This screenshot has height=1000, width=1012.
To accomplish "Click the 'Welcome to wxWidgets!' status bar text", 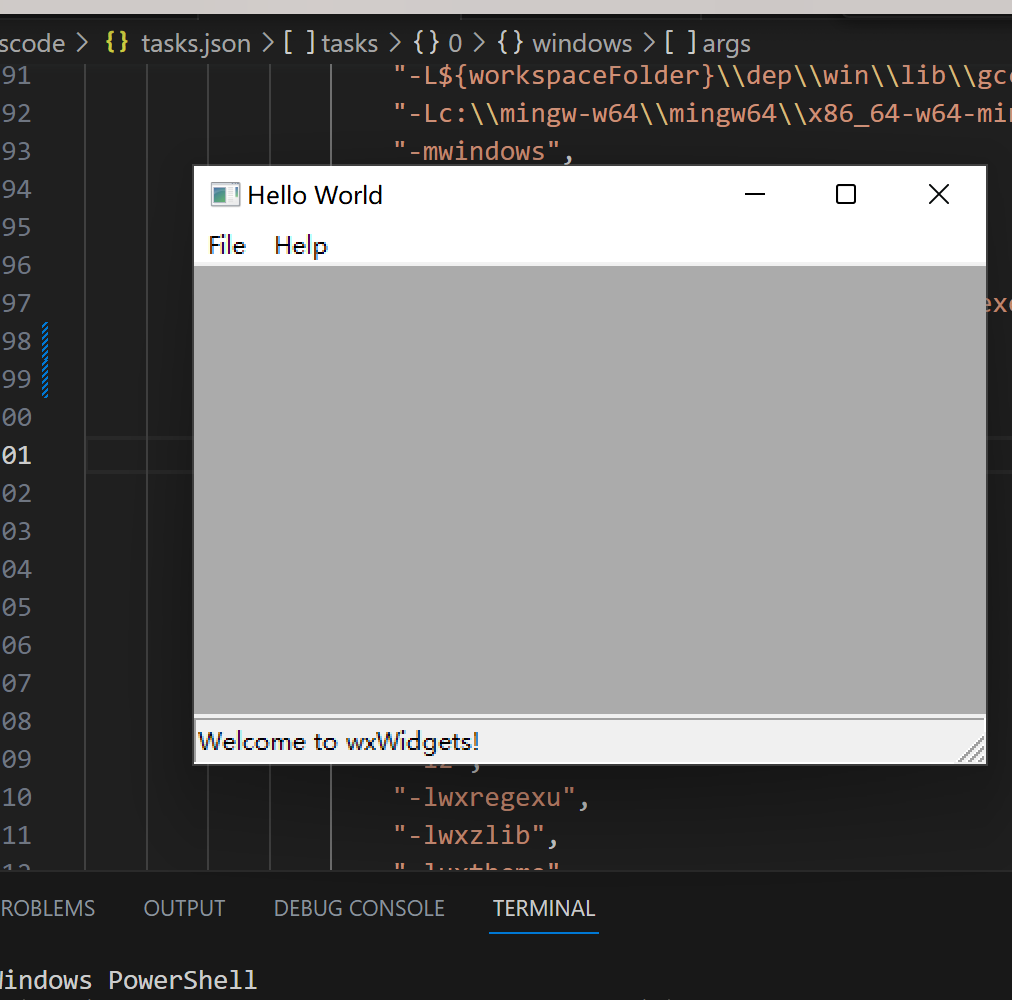I will pyautogui.click(x=338, y=741).
